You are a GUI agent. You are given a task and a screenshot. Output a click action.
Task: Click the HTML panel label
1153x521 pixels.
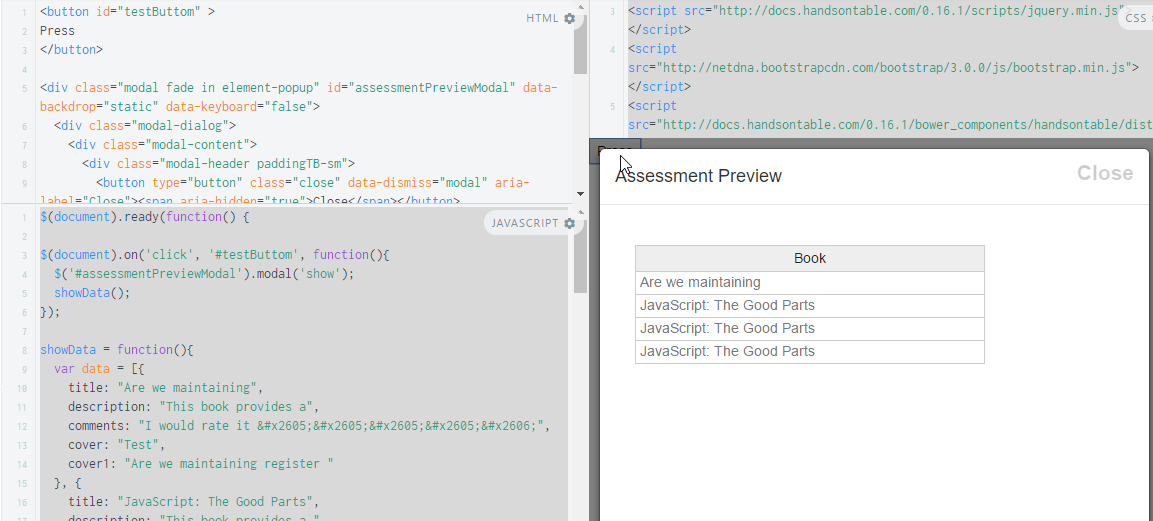point(543,18)
